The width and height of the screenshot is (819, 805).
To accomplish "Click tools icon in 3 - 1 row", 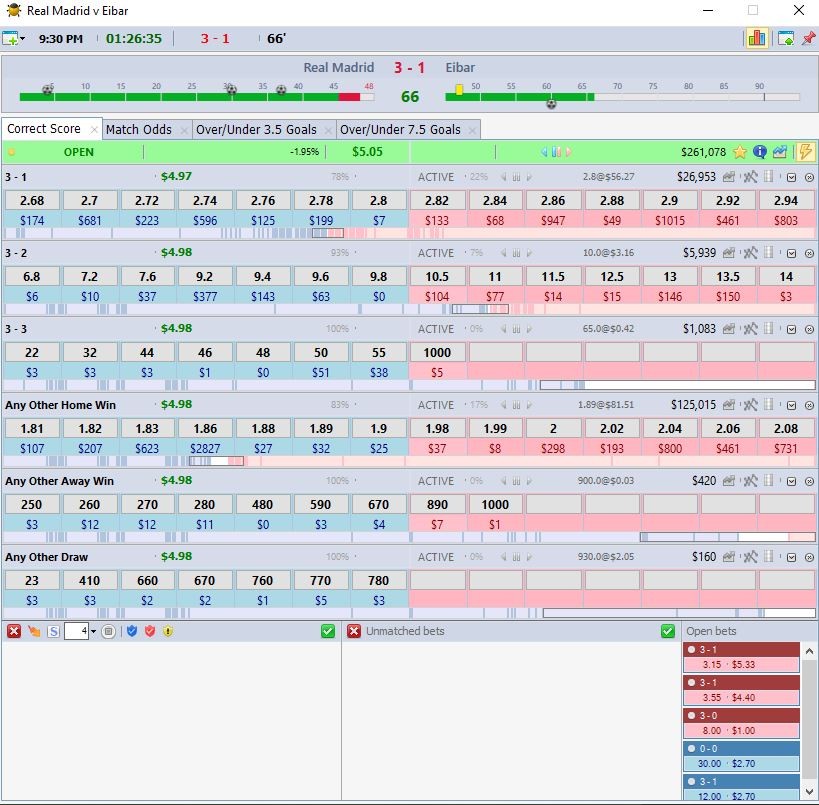I will click(750, 177).
